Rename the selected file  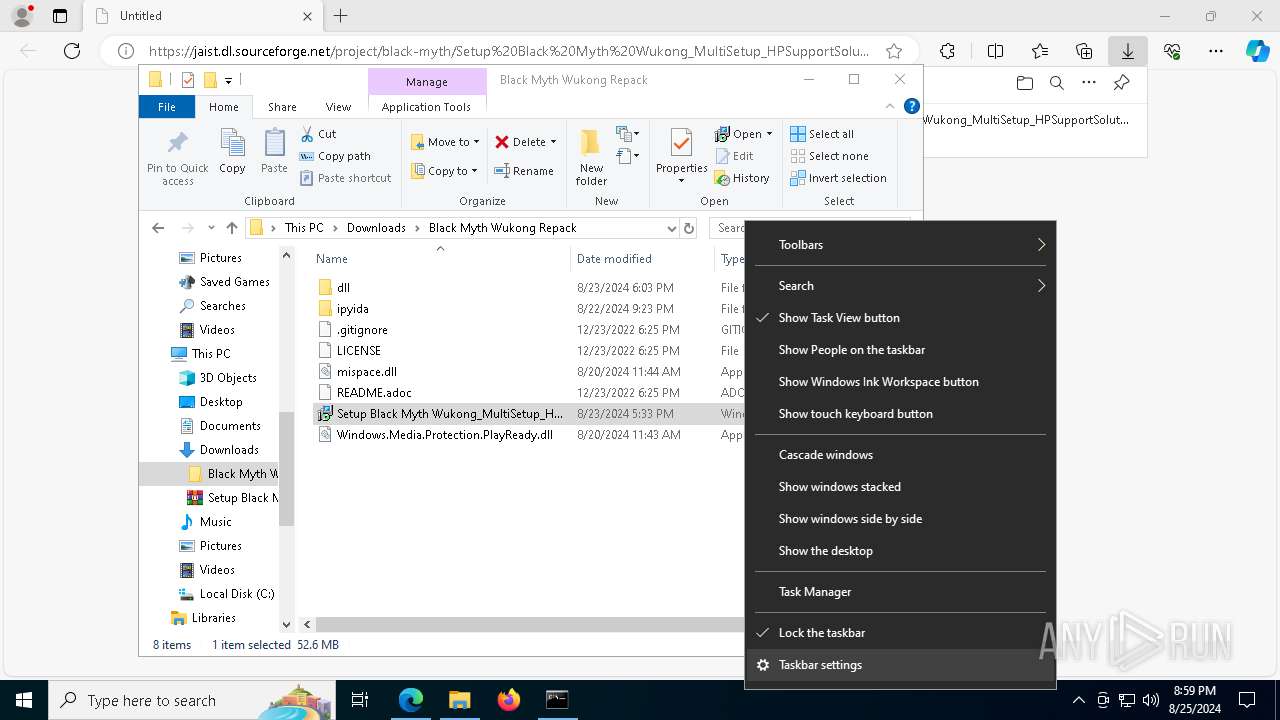(523, 171)
